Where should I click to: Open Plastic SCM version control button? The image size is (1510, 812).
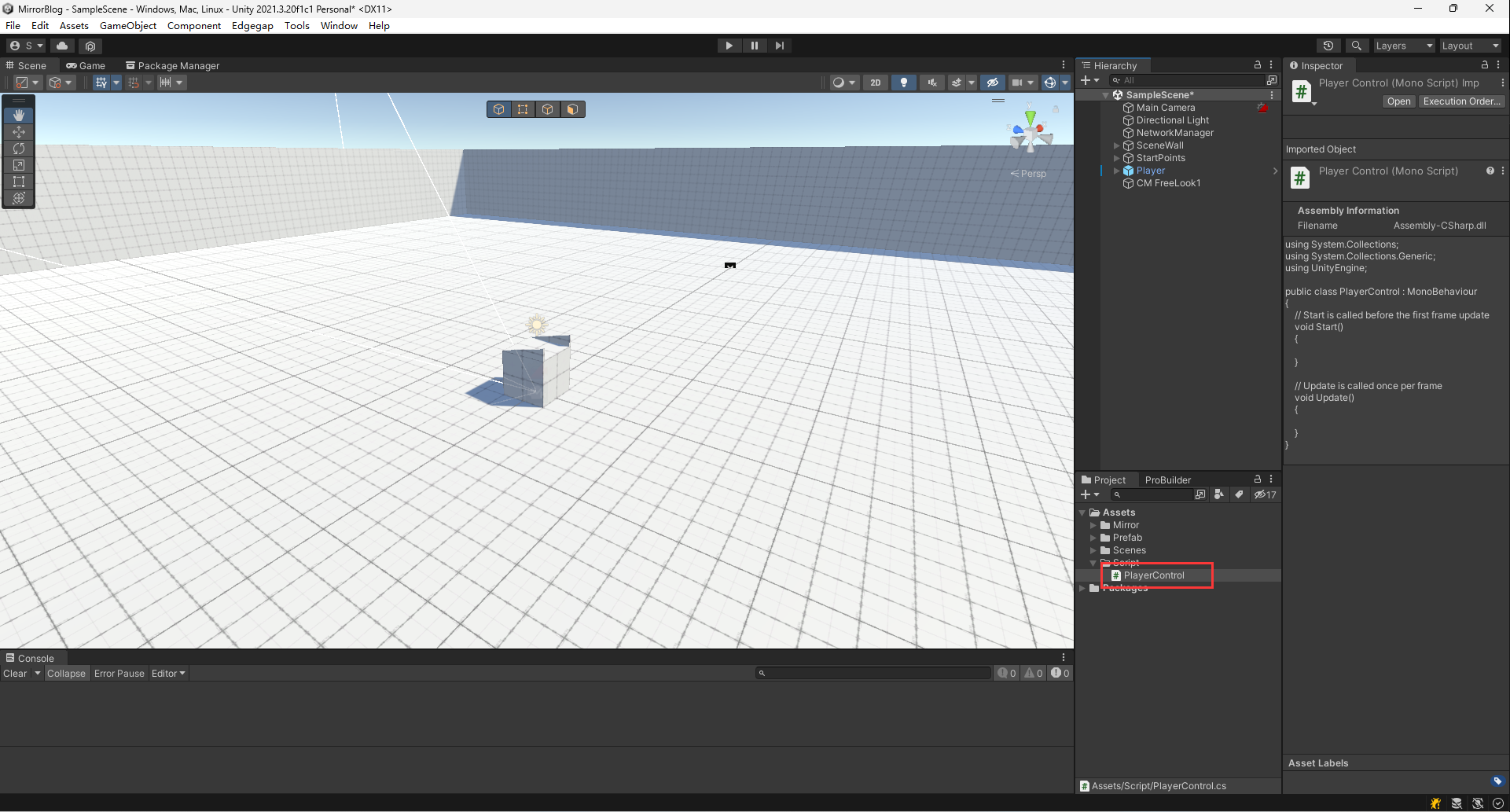pyautogui.click(x=90, y=46)
